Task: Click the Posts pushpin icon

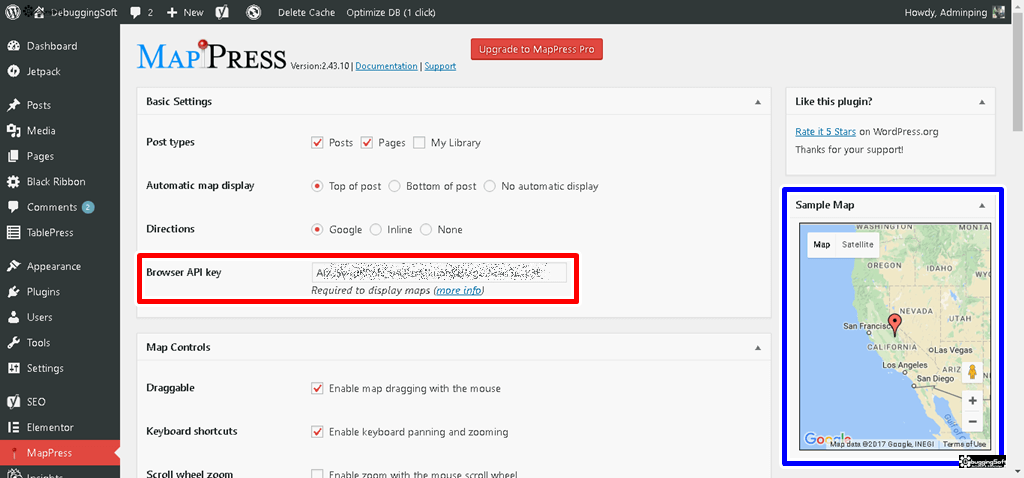Action: point(13,105)
